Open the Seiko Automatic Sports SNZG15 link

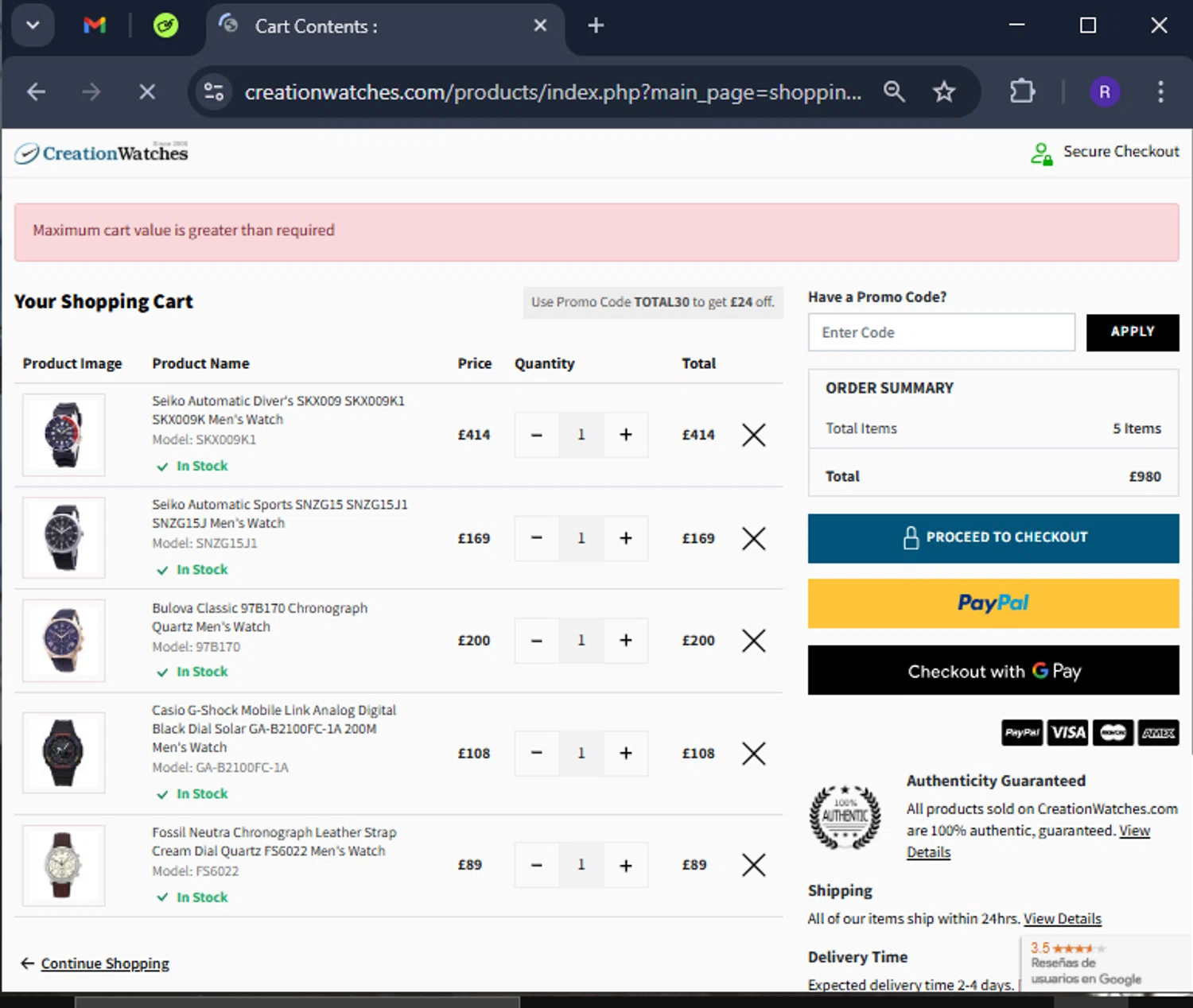coord(279,514)
